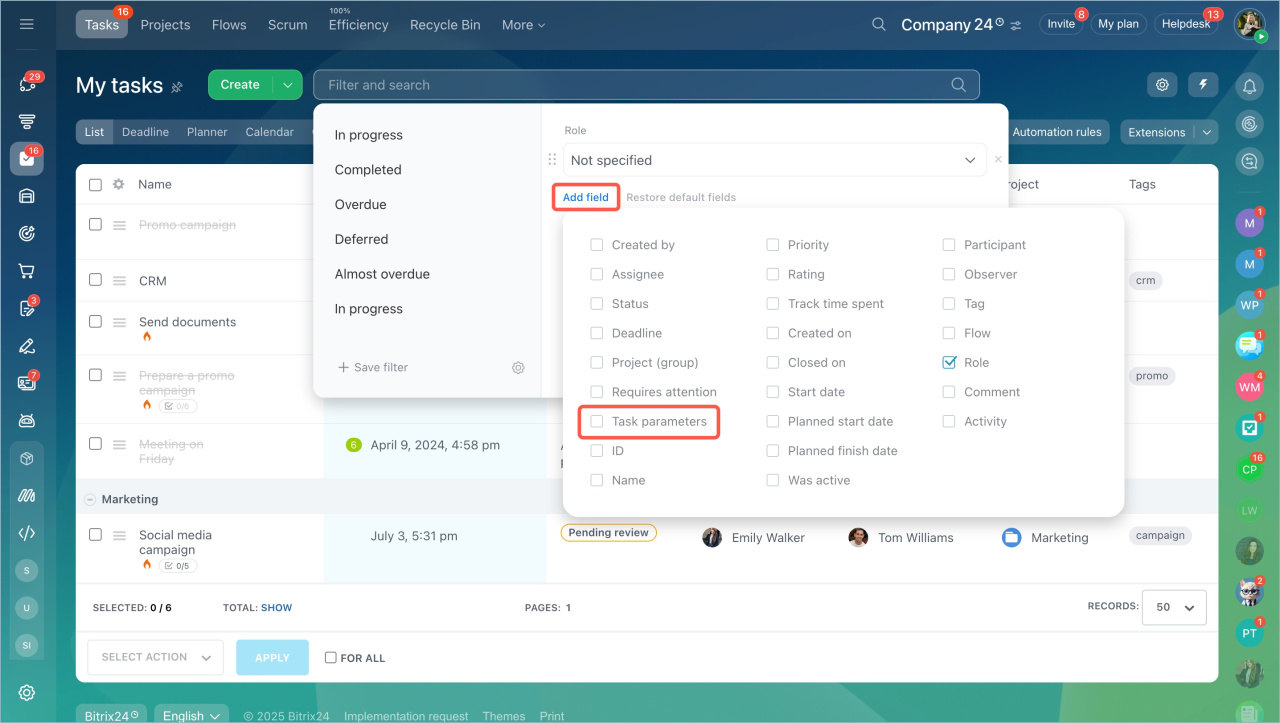Open the Send documents row menu icon
Image resolution: width=1280 pixels, height=723 pixels.
click(x=119, y=322)
